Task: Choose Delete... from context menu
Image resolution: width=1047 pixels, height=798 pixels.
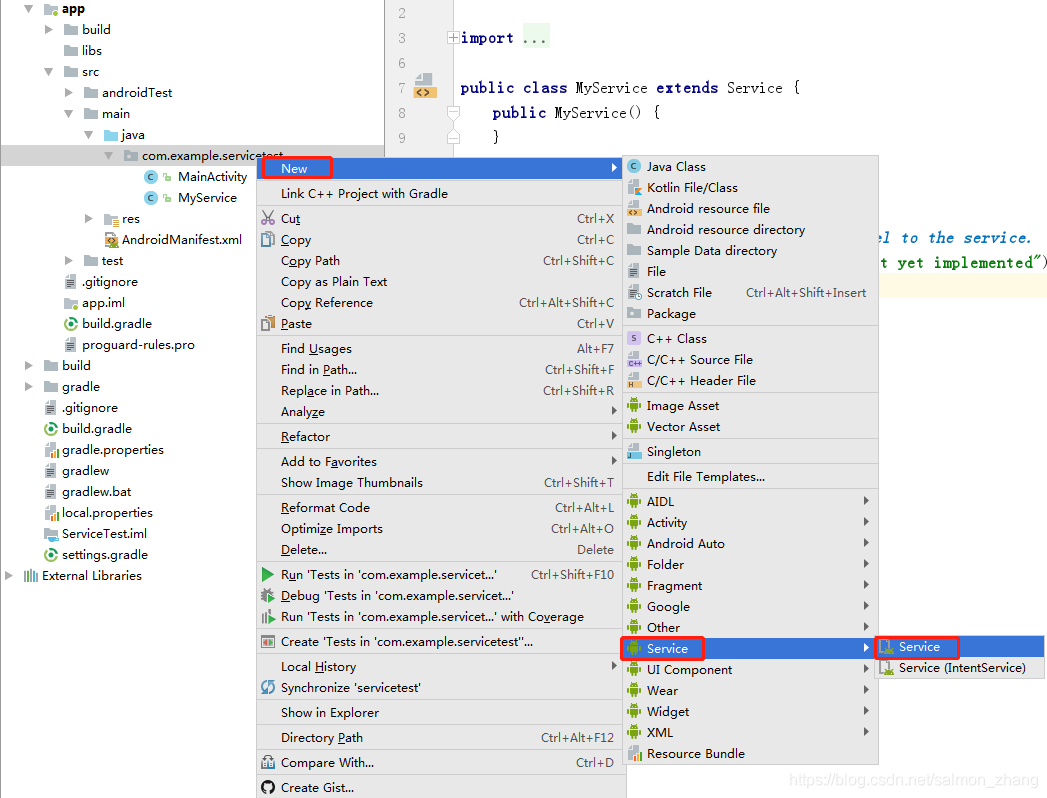Action: tap(439, 550)
